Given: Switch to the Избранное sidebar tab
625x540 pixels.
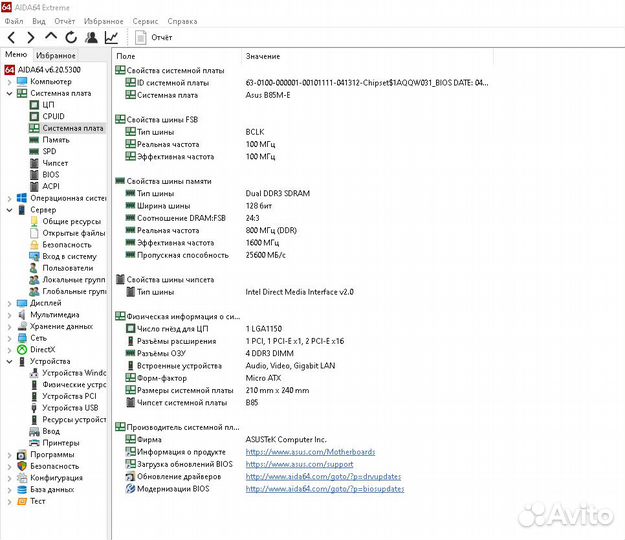Looking at the screenshot, I should pyautogui.click(x=55, y=55).
